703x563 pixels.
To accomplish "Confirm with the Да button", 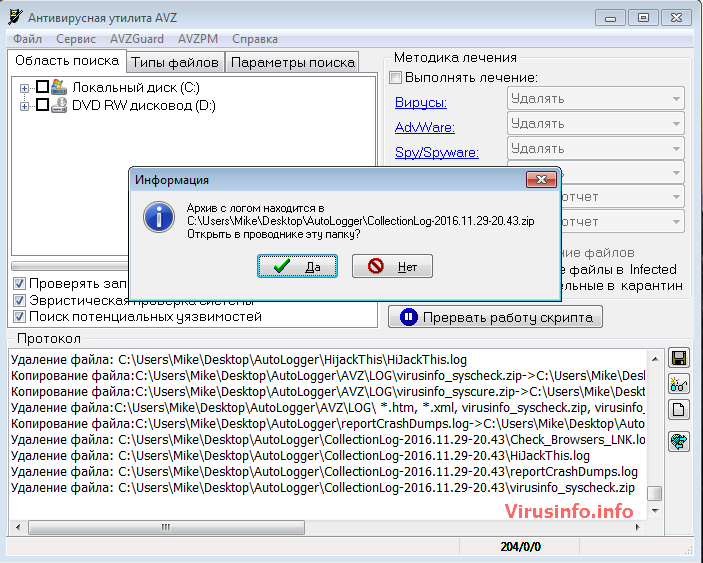I will [x=297, y=266].
